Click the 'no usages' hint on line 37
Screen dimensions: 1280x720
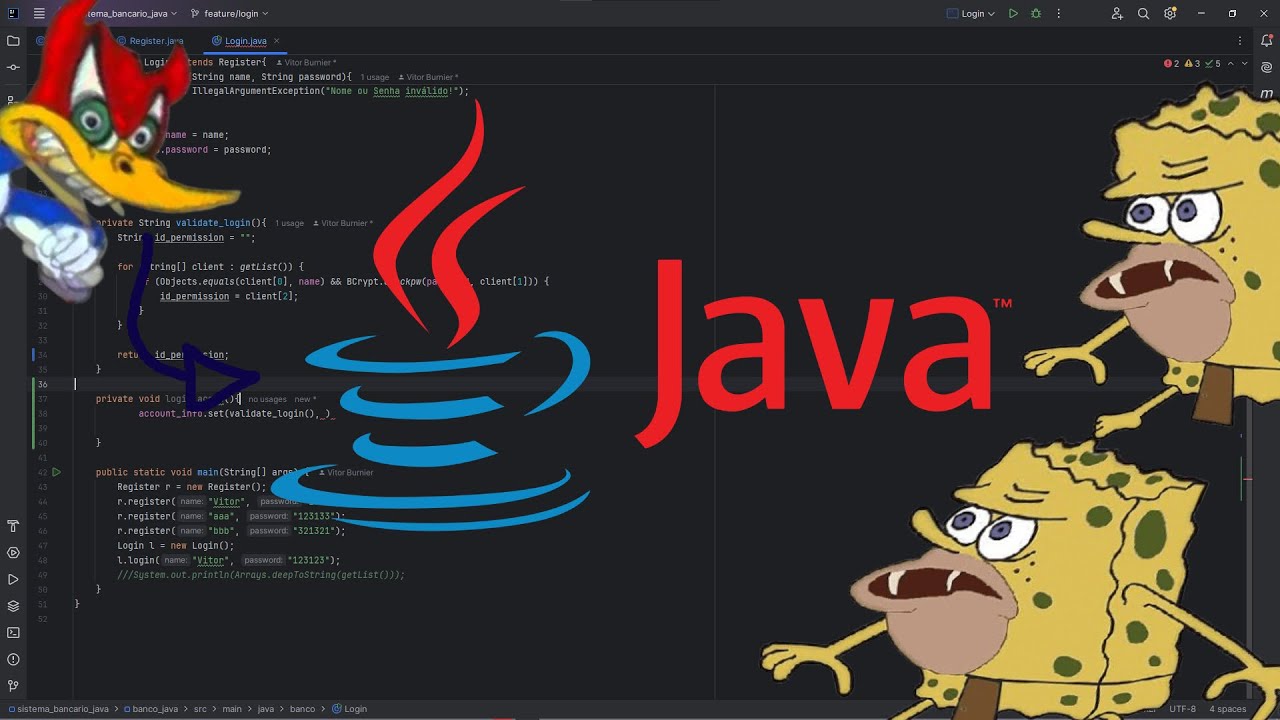267,399
